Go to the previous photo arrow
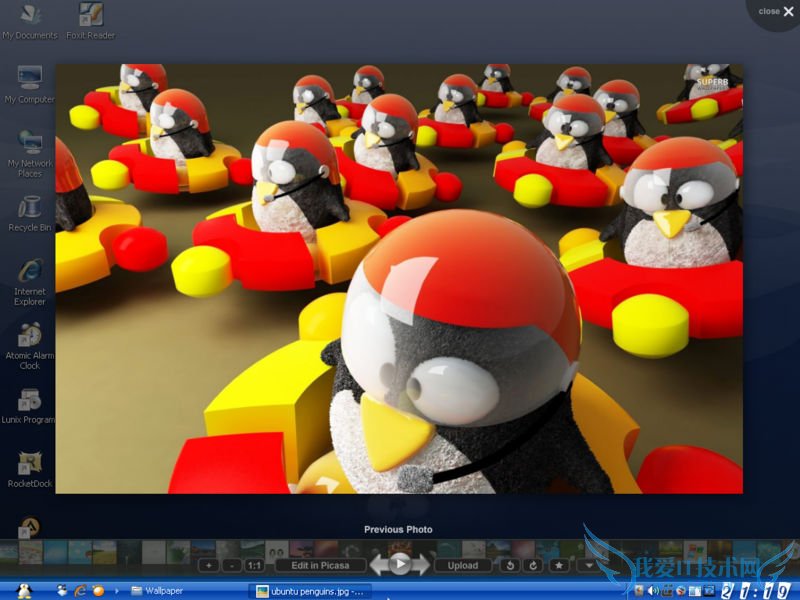Image resolution: width=800 pixels, height=600 pixels. (378, 565)
